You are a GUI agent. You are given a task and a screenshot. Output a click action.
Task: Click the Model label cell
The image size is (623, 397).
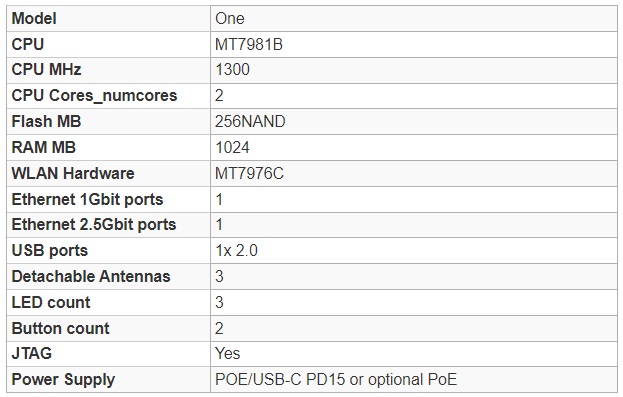[x=108, y=19]
